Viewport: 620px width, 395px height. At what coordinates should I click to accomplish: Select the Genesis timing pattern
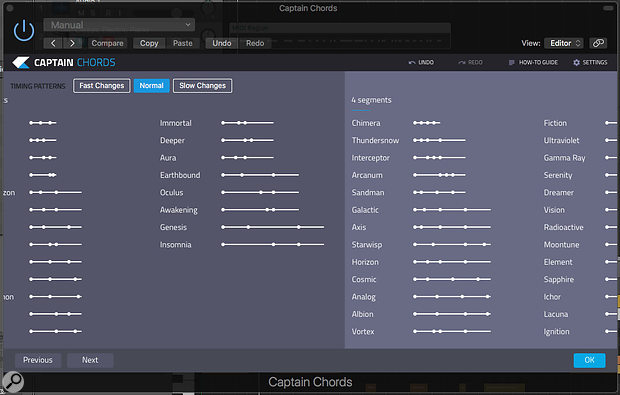(173, 227)
